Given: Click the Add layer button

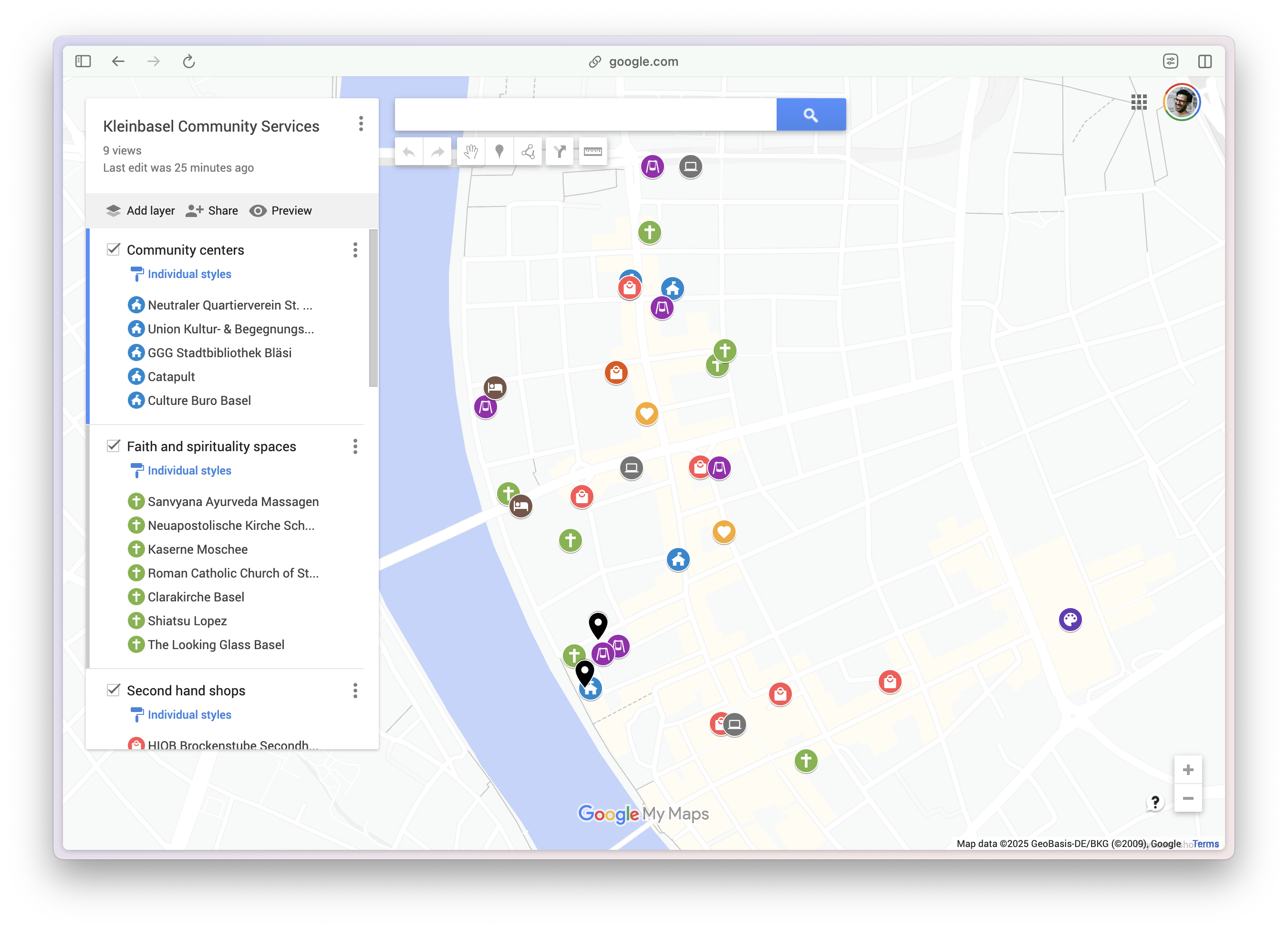Looking at the screenshot, I should coord(140,211).
